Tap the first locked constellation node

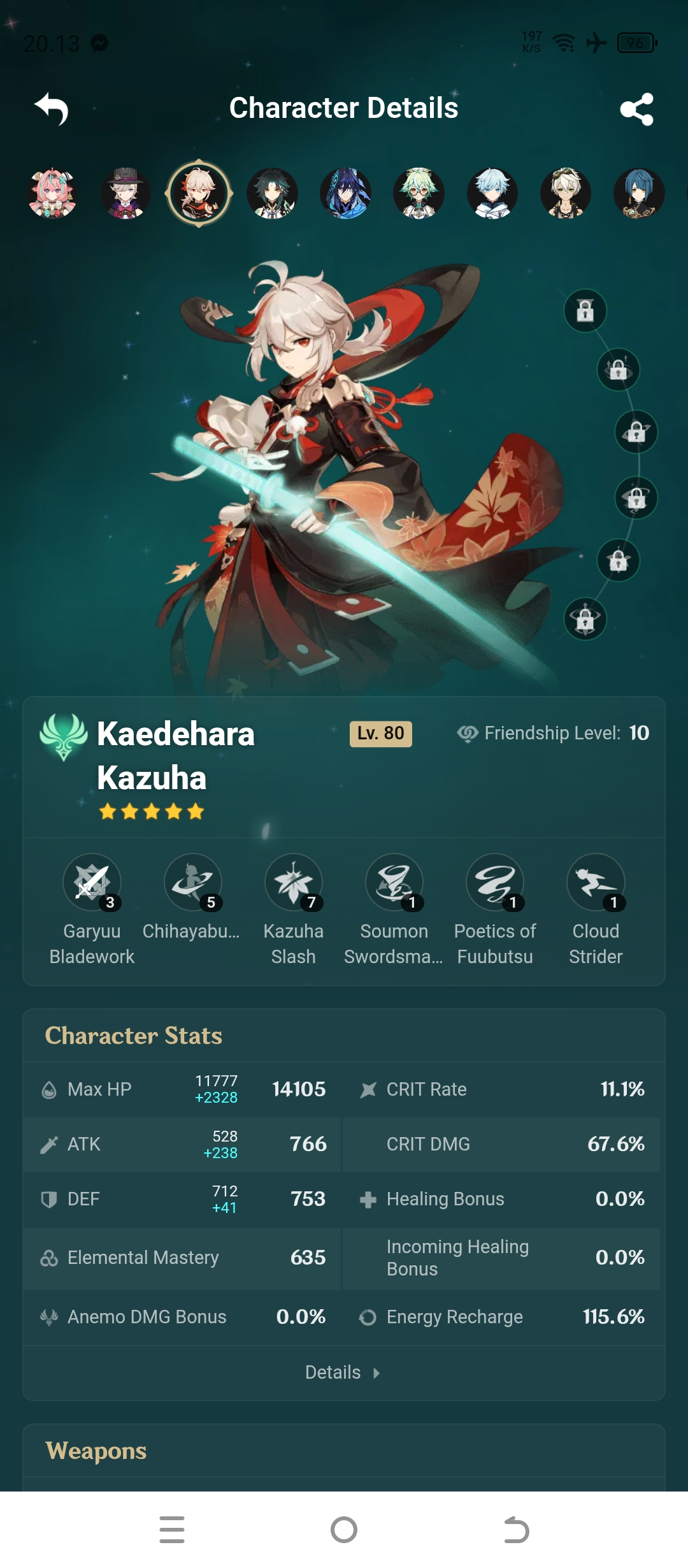pos(585,310)
